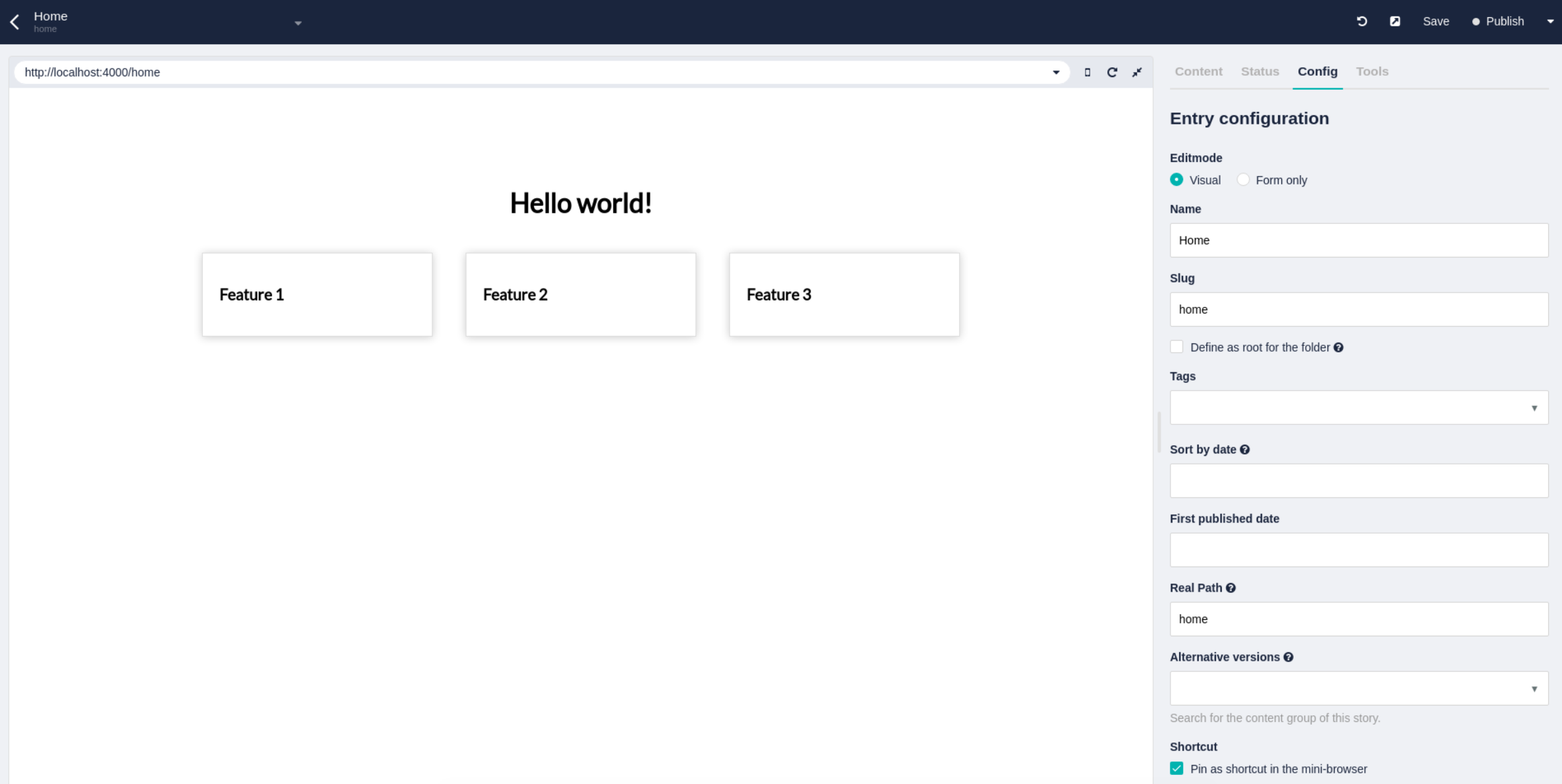Click the Publish button
1562x784 pixels.
1499,21
